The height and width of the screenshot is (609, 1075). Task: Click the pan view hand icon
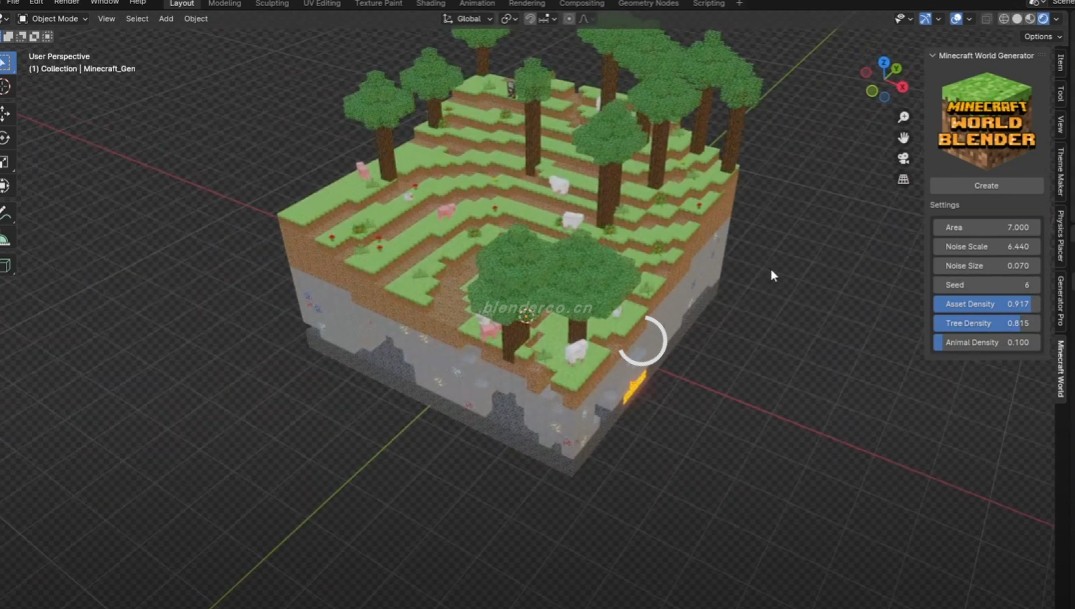tap(904, 138)
